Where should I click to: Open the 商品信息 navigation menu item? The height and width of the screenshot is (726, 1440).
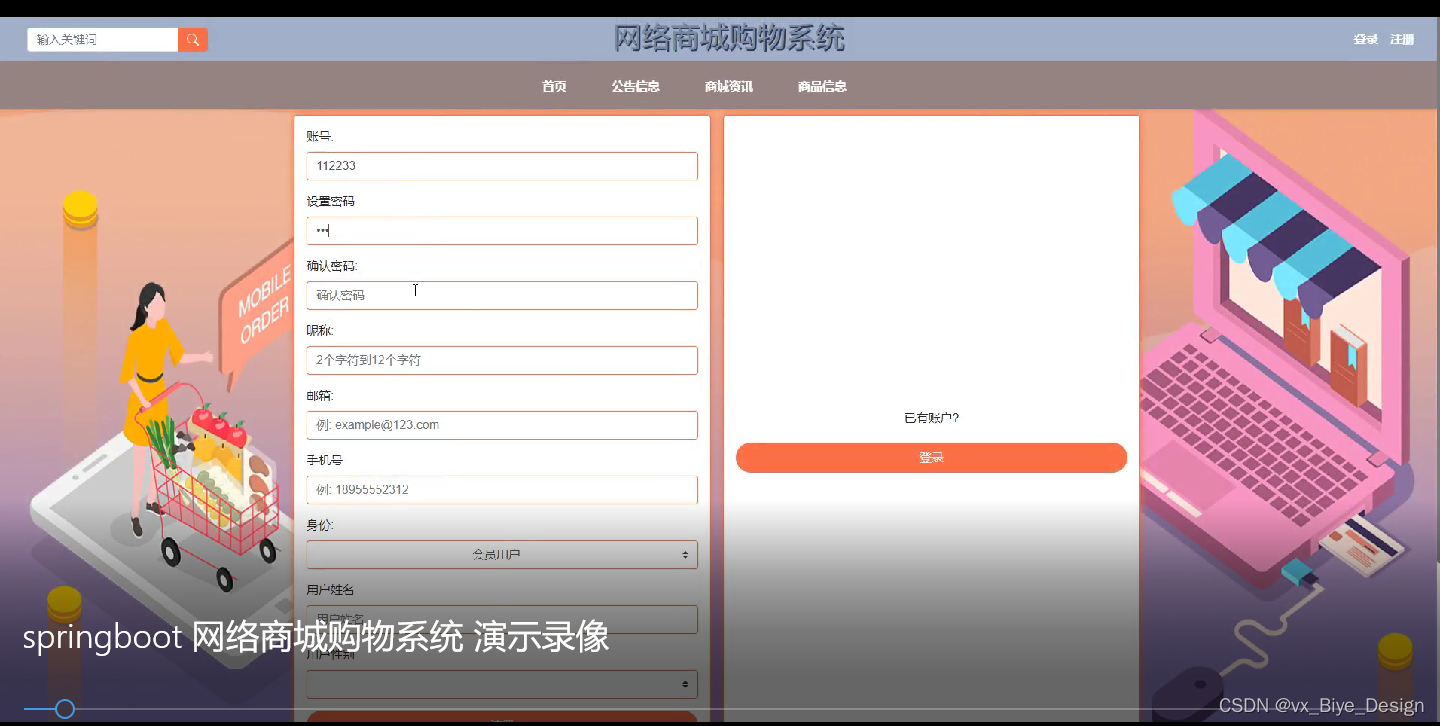pyautogui.click(x=822, y=86)
